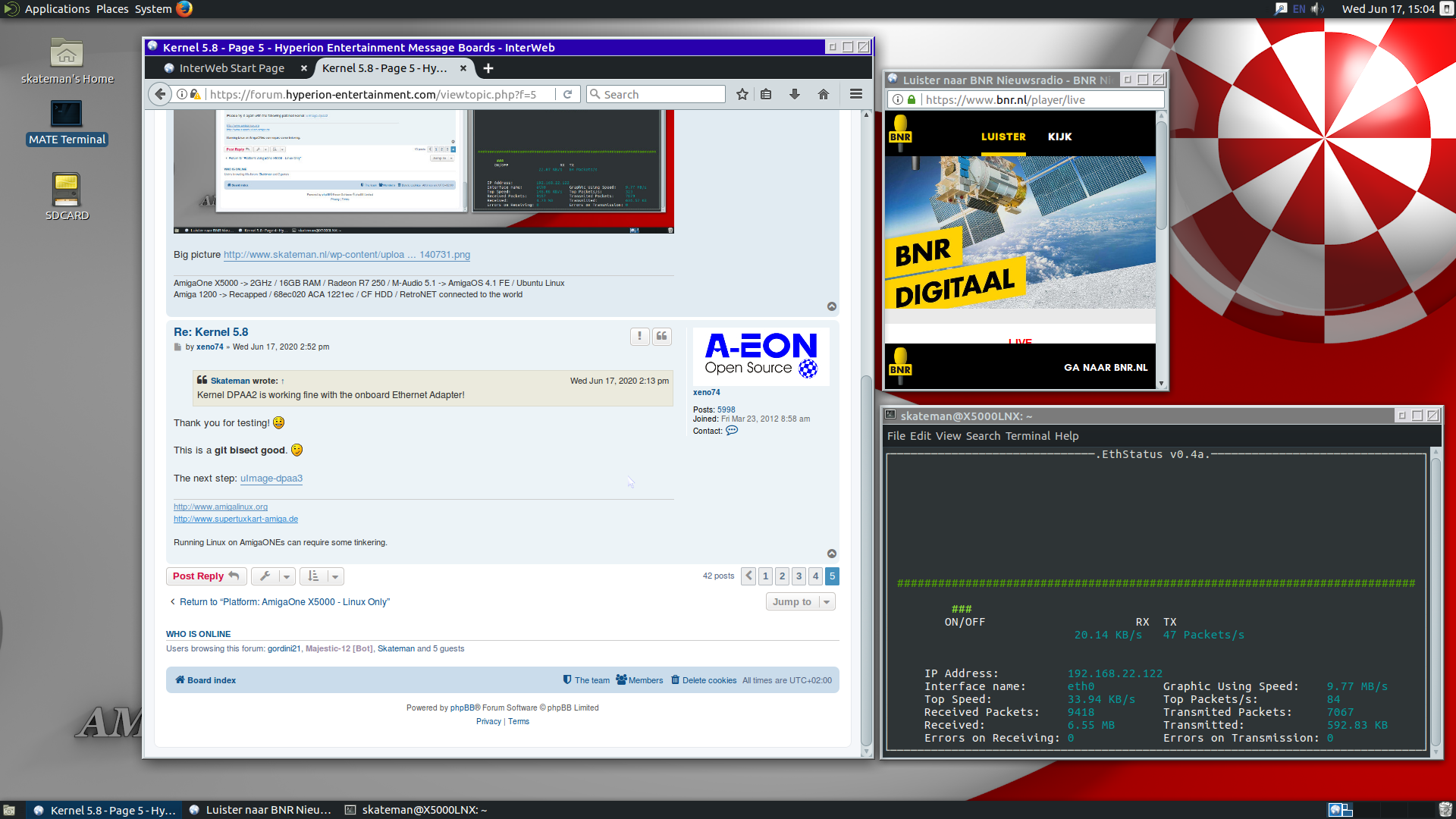The image size is (1456, 819).
Task: Click the posted desktop screenshot thumbnail
Action: [424, 171]
